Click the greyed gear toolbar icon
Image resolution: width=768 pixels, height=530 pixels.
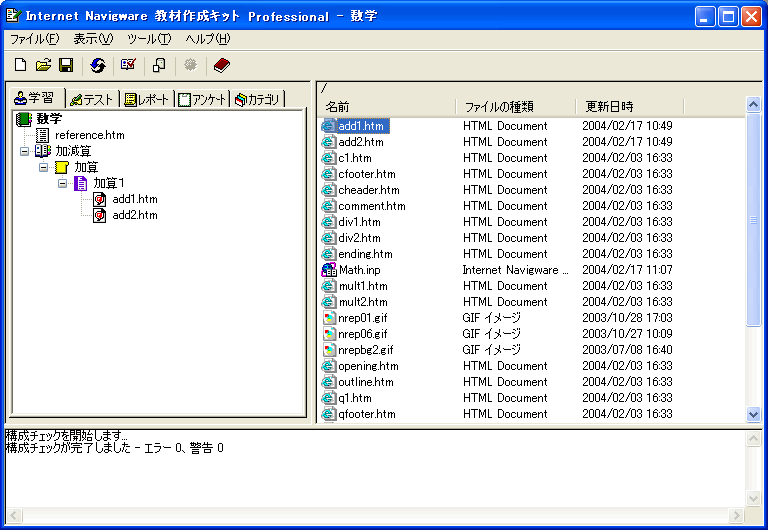pos(191,65)
